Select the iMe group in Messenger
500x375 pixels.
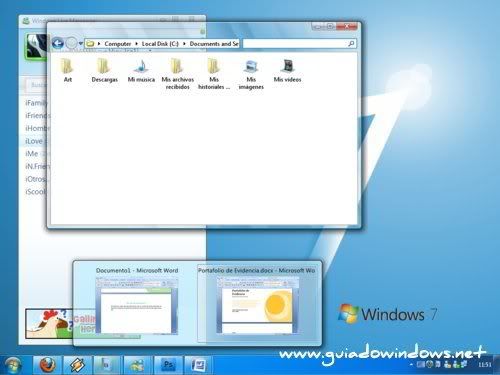tap(32, 154)
